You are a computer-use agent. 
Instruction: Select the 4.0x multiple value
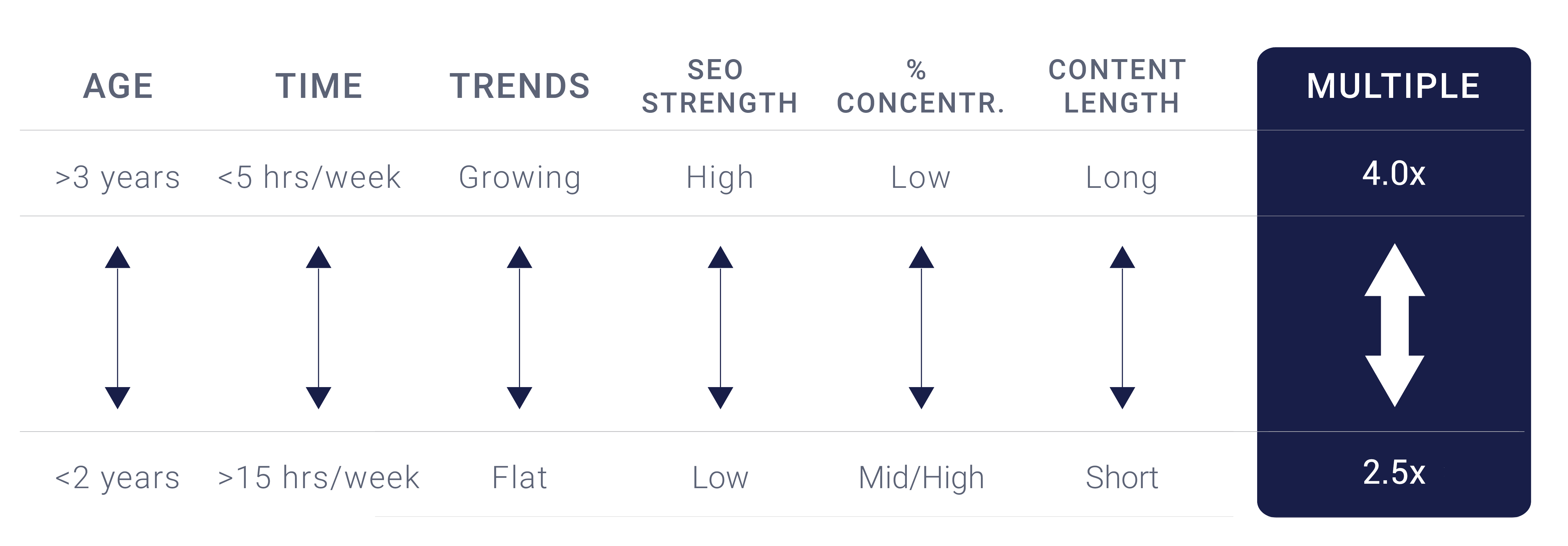[x=1393, y=174]
